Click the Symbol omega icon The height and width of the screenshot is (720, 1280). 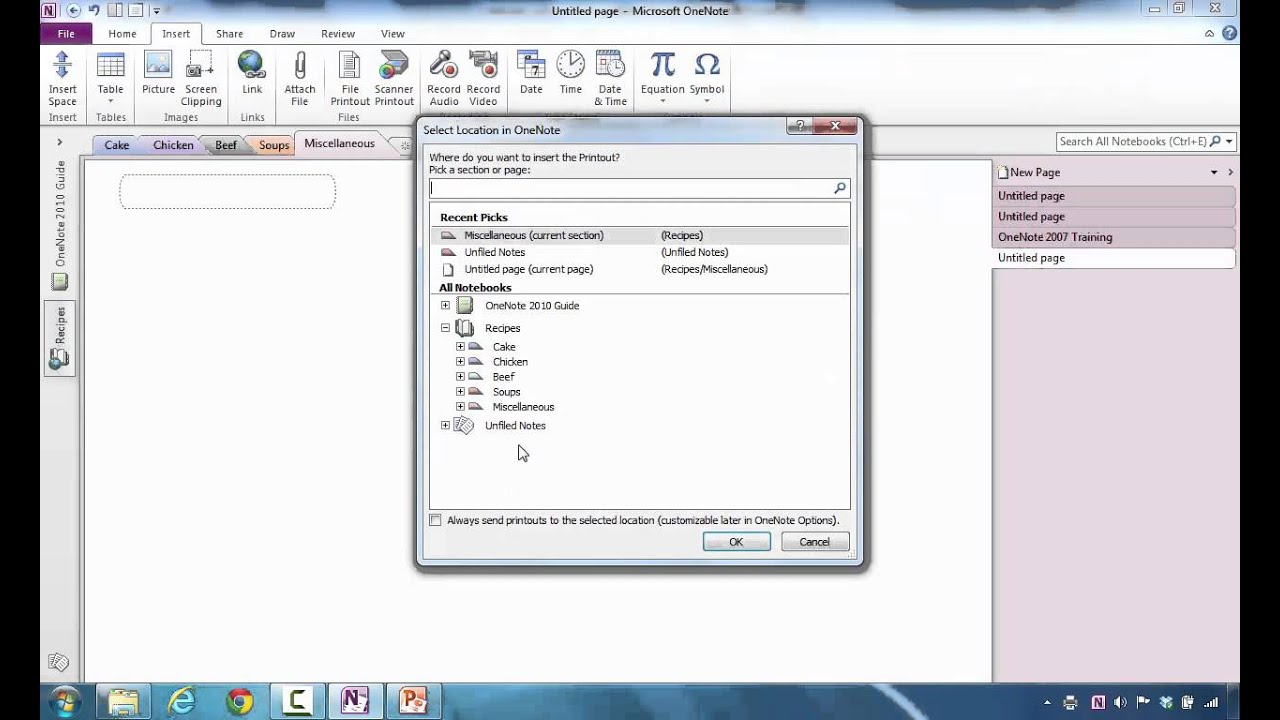pos(706,79)
